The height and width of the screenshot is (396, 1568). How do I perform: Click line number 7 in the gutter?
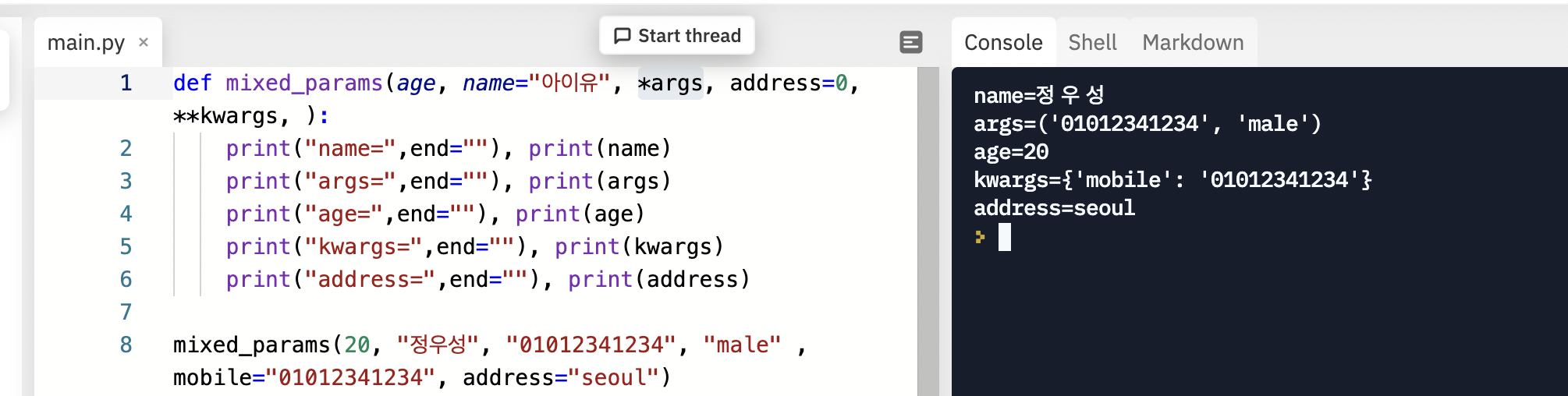(x=126, y=312)
